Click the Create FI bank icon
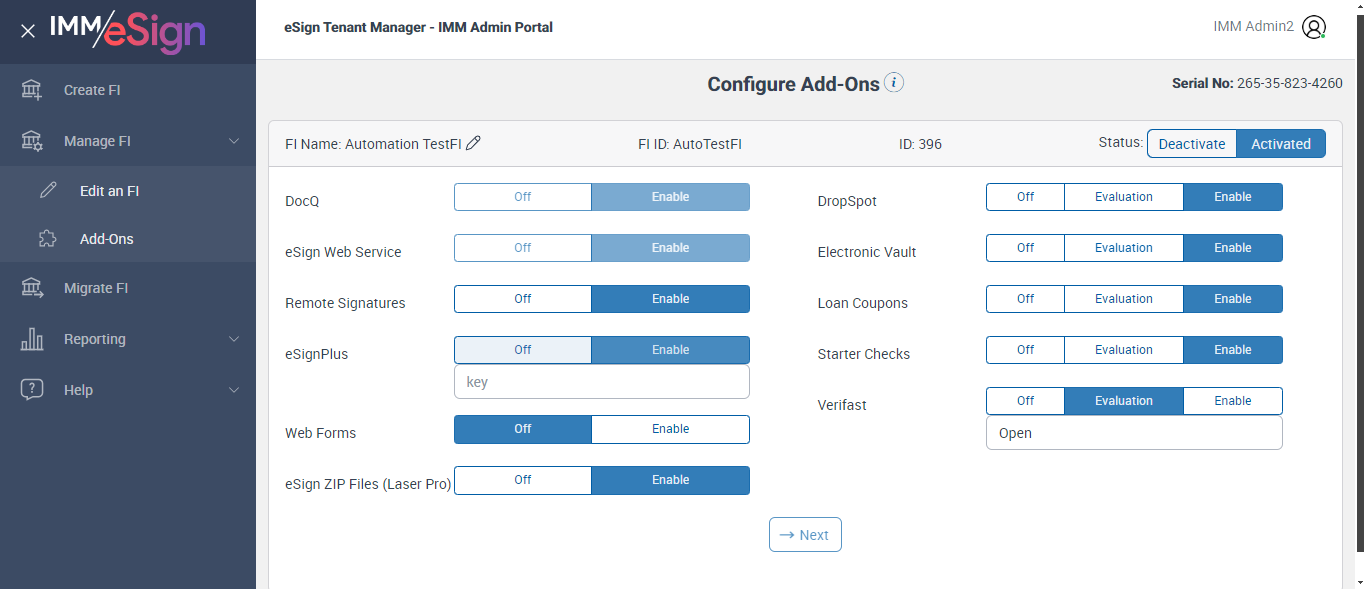The width and height of the screenshot is (1366, 589). pos(32,90)
